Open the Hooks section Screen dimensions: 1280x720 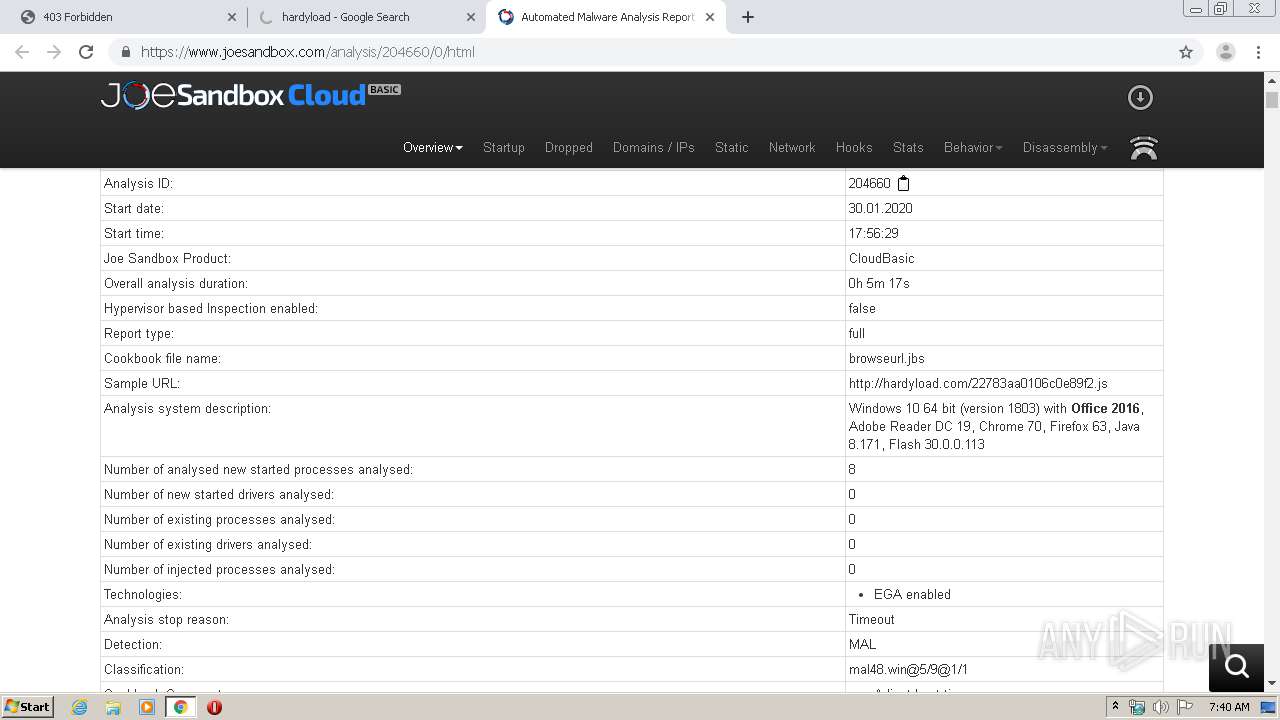(854, 147)
